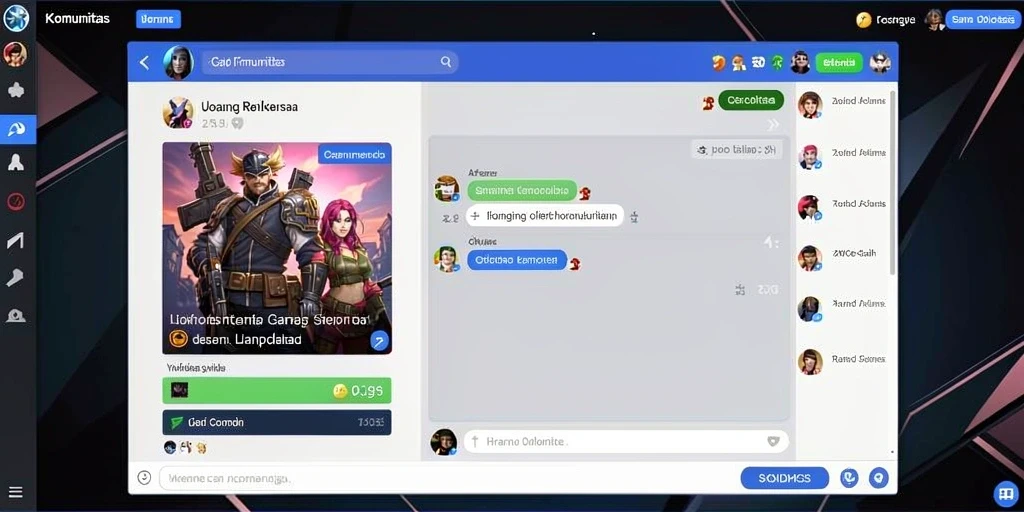Click the gold coin icon in the top bar
The height and width of the screenshot is (512, 1024).
click(x=863, y=20)
